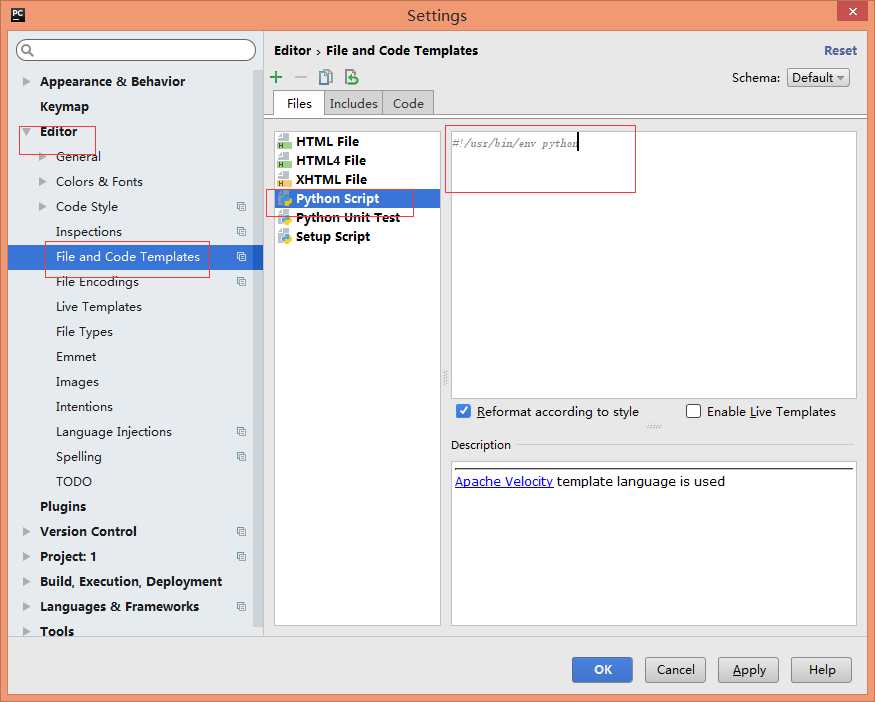Image resolution: width=875 pixels, height=702 pixels.
Task: Switch to the Code tab
Action: click(408, 103)
